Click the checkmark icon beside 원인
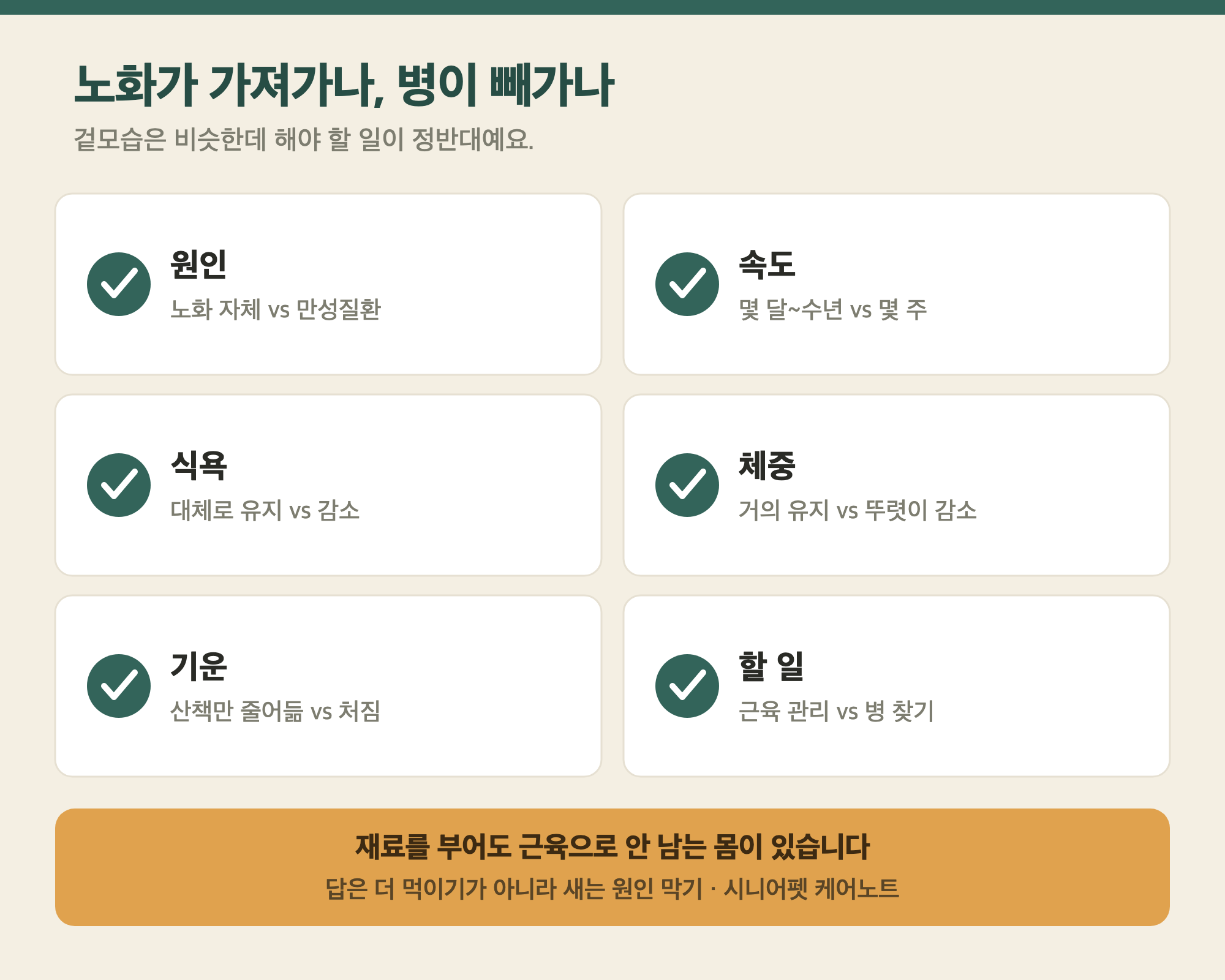This screenshot has width=1225, height=980. [119, 284]
